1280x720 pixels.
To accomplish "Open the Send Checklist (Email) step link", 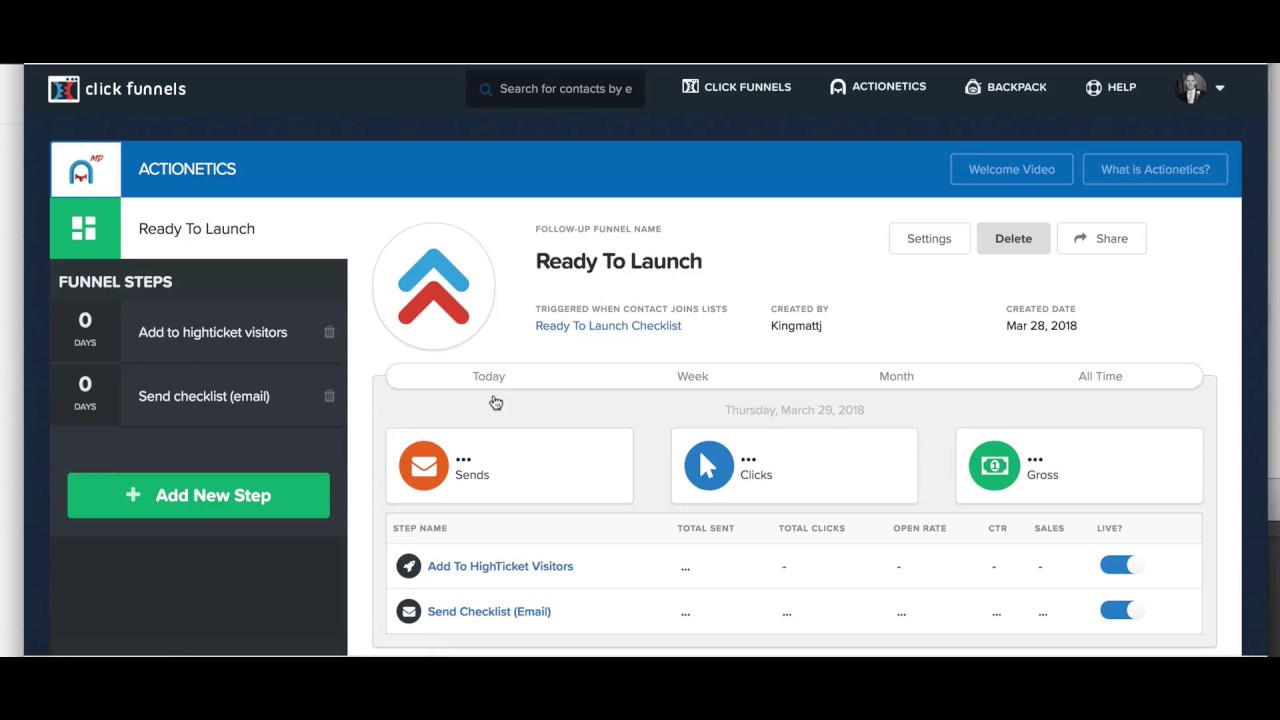I will [489, 612].
